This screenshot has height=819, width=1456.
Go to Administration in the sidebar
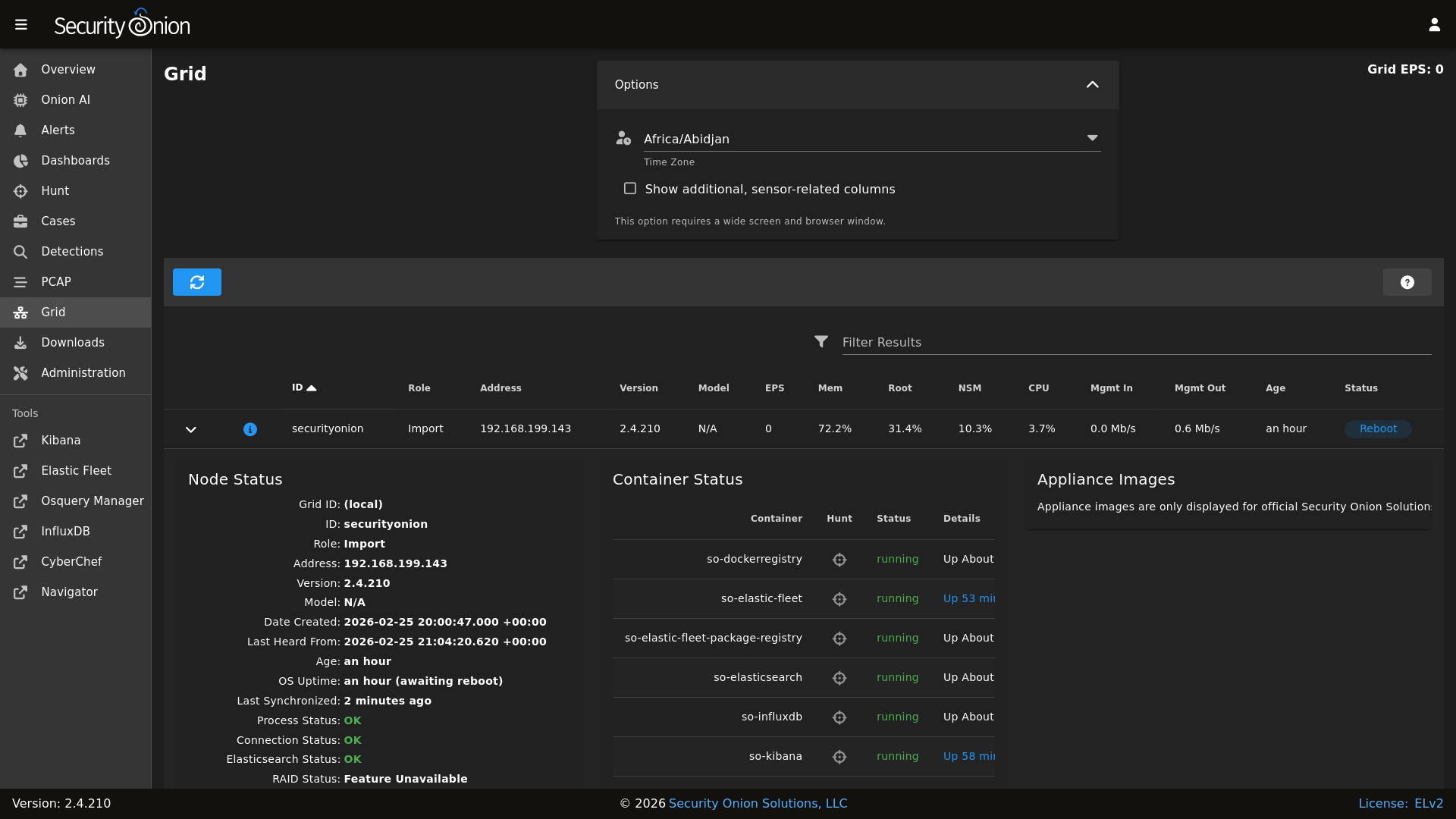pos(83,373)
